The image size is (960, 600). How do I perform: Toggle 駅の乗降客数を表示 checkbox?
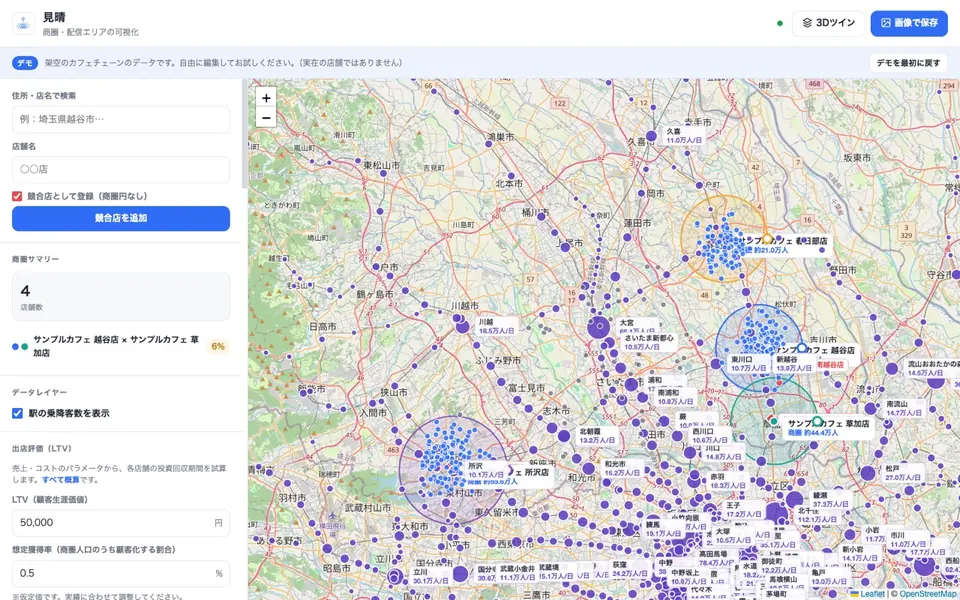tap(17, 413)
